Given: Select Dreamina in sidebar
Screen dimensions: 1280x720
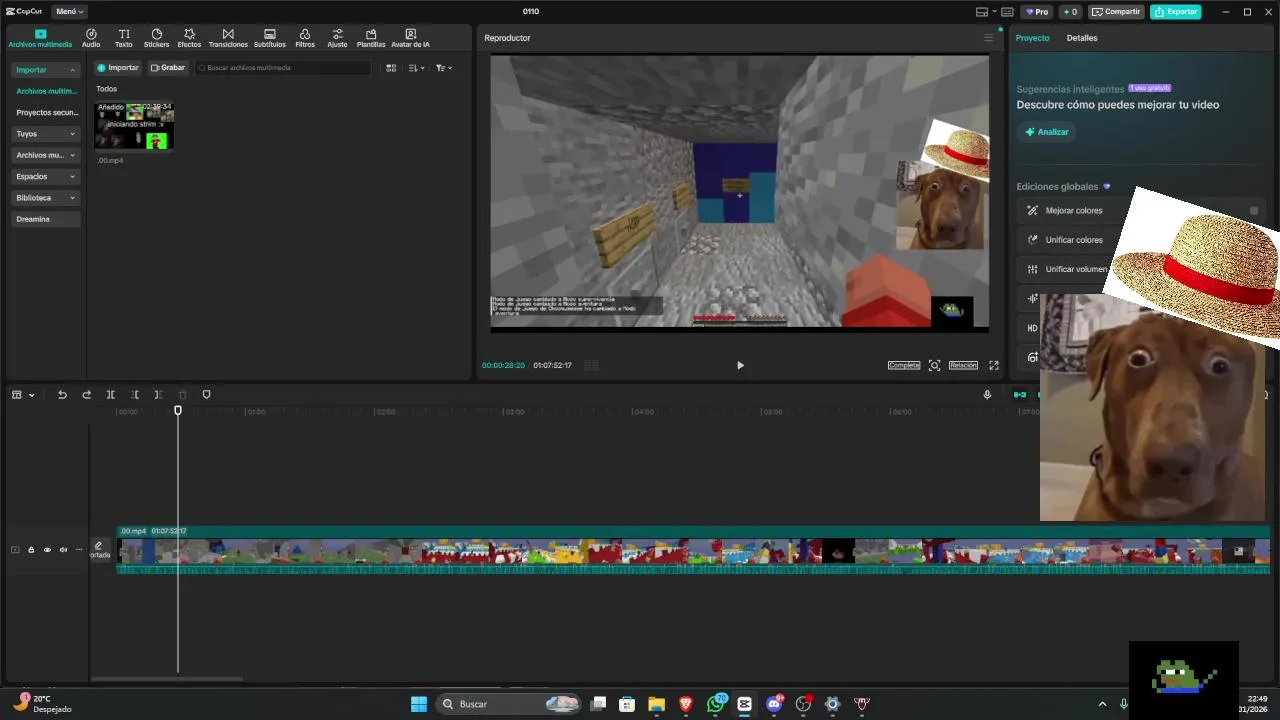Looking at the screenshot, I should tap(46, 219).
